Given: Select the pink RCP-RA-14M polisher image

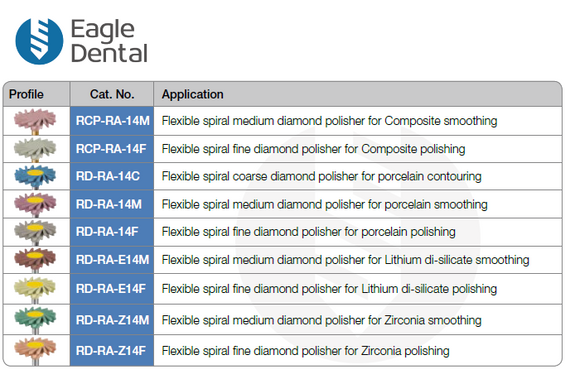Looking at the screenshot, I should click(x=35, y=121).
